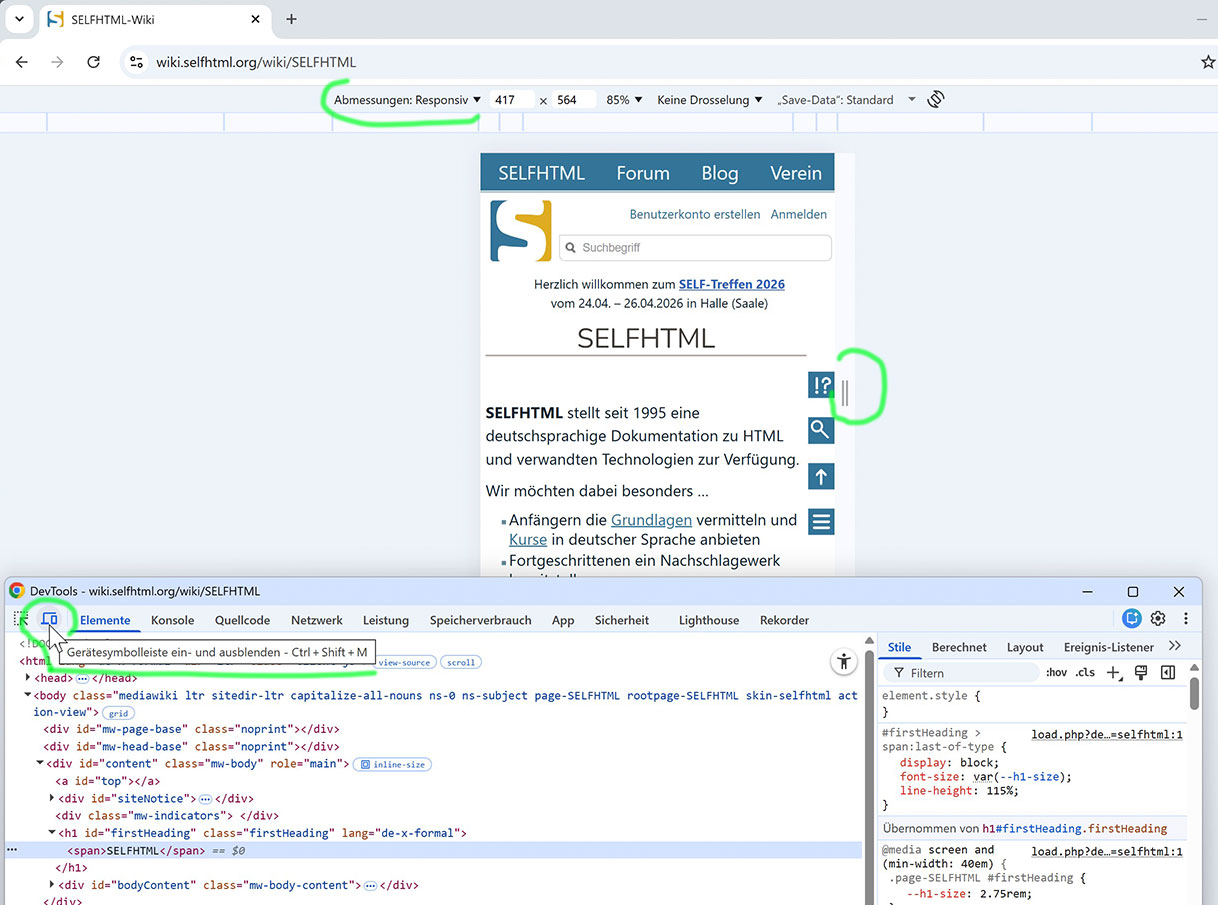This screenshot has width=1218, height=905.
Task: Toggle :hov pseudo-class state filter
Action: coord(1056,672)
